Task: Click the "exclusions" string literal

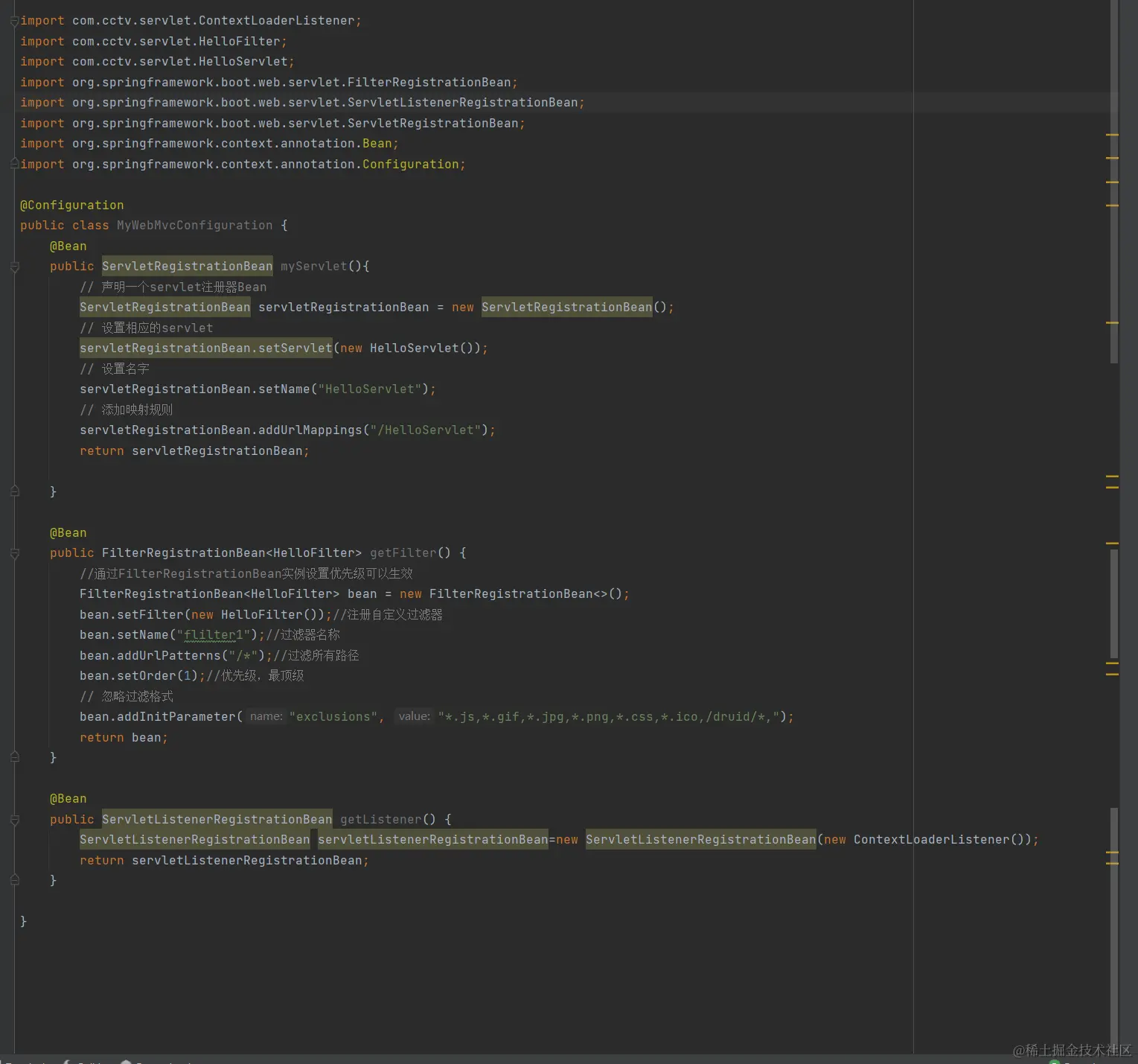Action: coord(333,716)
